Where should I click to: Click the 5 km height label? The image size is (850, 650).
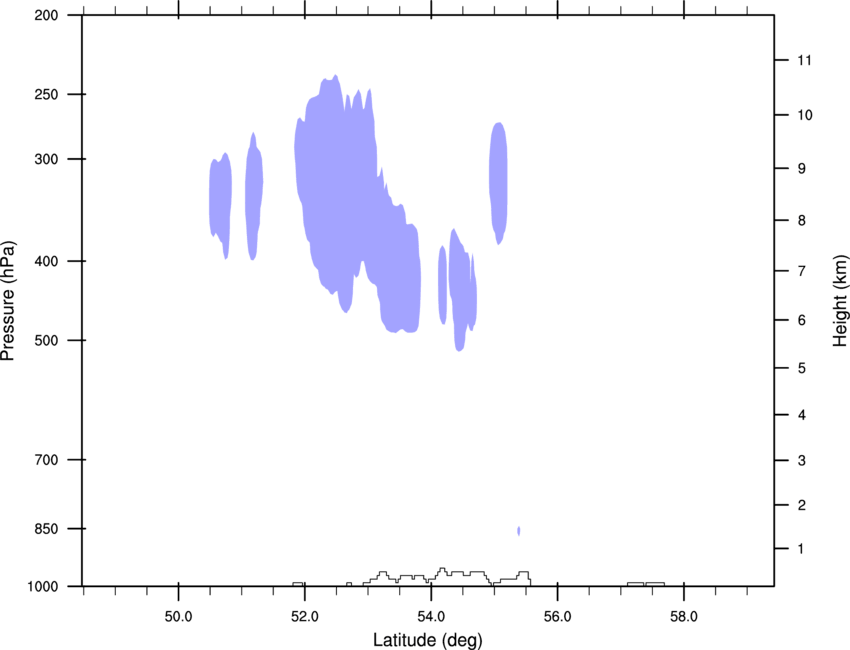[802, 369]
